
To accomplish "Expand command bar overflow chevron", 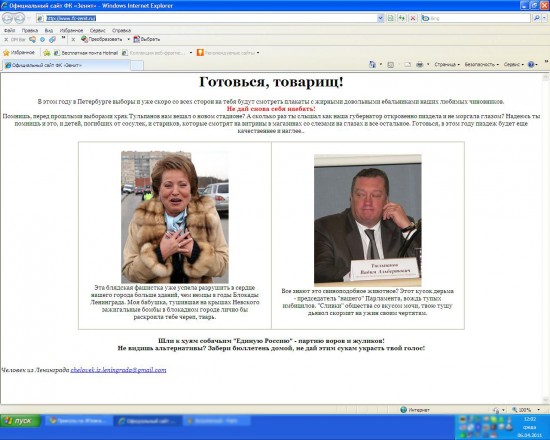I will pos(546,62).
